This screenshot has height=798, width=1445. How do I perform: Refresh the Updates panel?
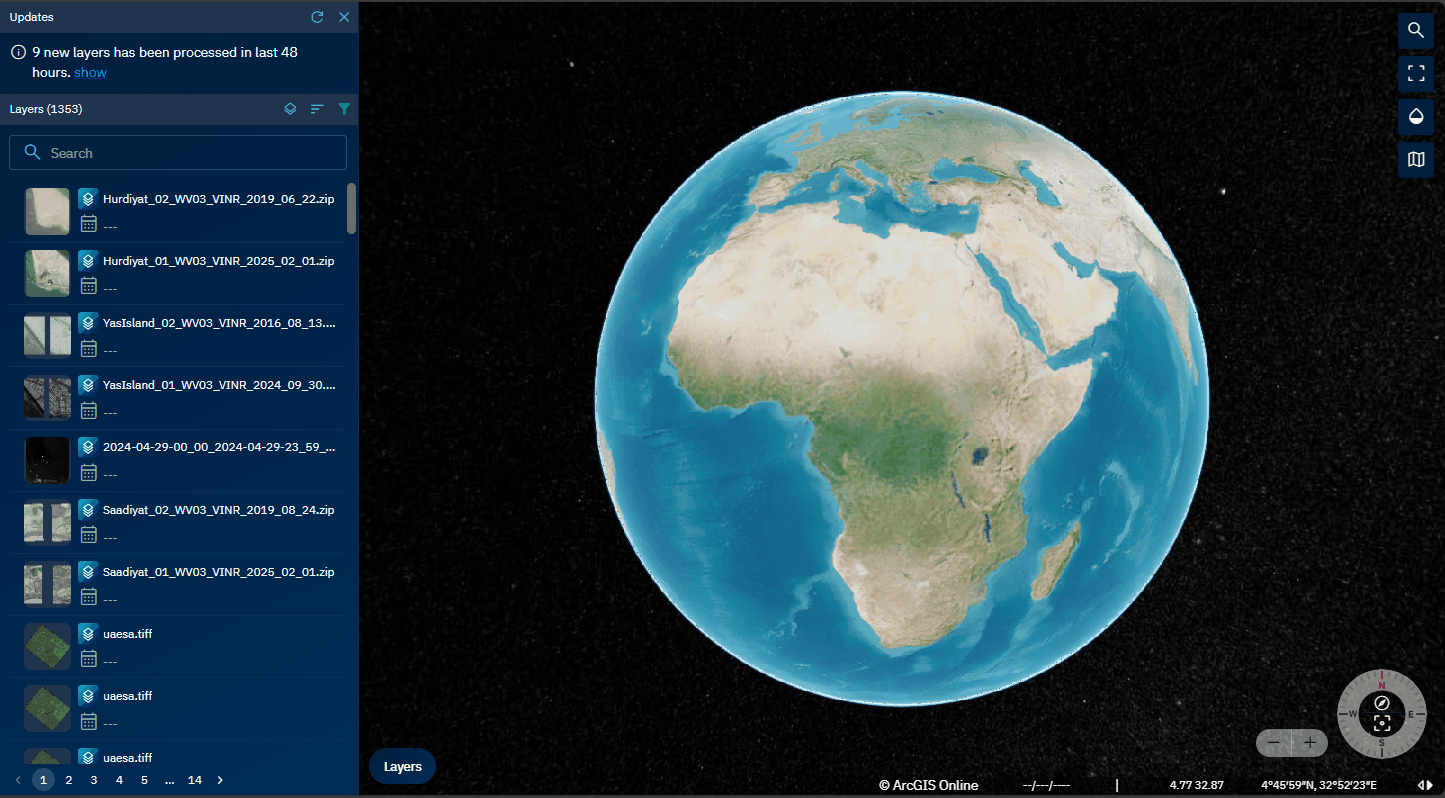[x=317, y=17]
